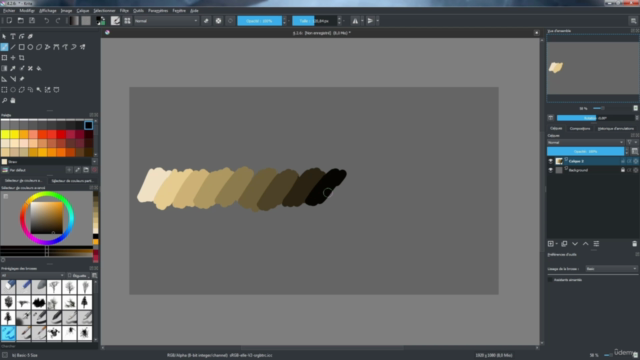This screenshot has height=360, width=640.
Task: Click the Undo arrow icon
Action: 47,21
